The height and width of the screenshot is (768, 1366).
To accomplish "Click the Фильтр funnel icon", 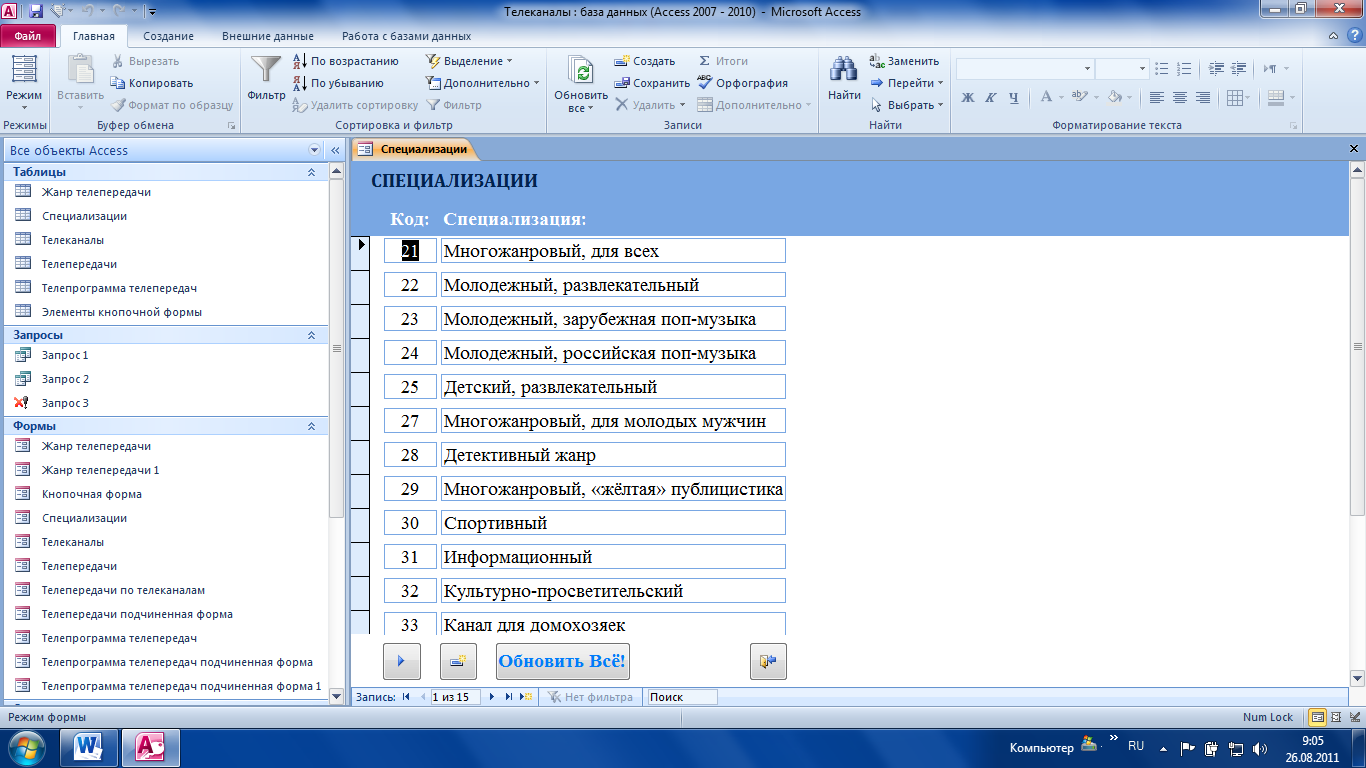I will (266, 79).
